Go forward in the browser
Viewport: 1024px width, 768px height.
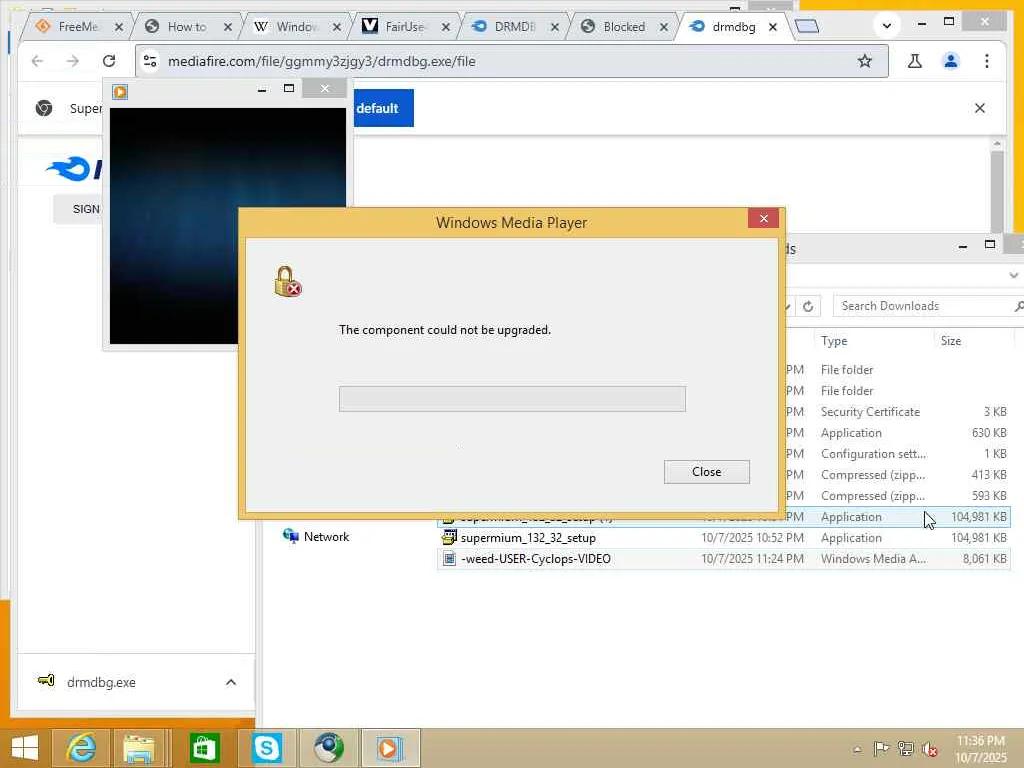pos(72,61)
